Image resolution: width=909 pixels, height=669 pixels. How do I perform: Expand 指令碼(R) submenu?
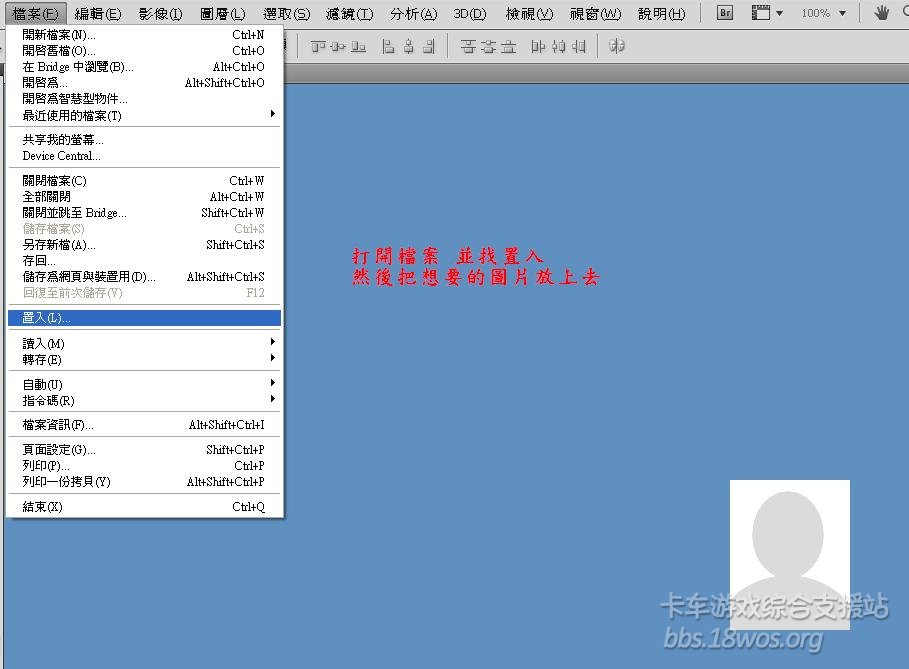click(144, 401)
